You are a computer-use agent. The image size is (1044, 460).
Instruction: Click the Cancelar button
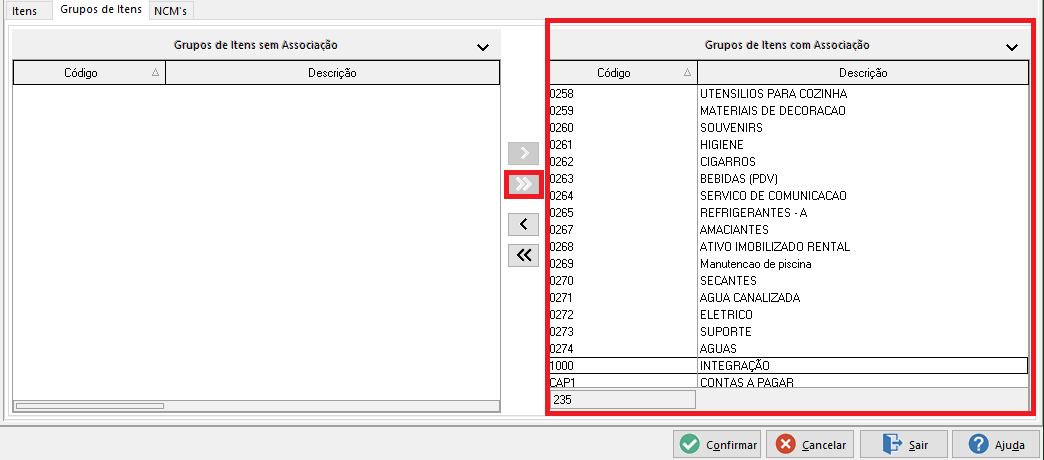point(810,444)
